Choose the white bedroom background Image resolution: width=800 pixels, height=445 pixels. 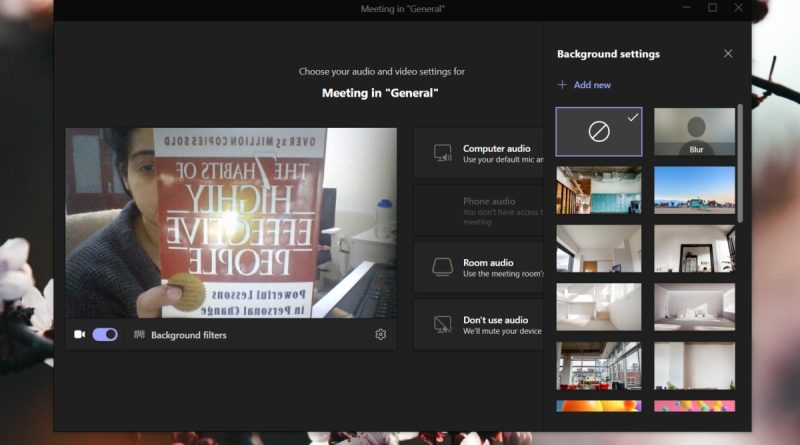point(695,307)
